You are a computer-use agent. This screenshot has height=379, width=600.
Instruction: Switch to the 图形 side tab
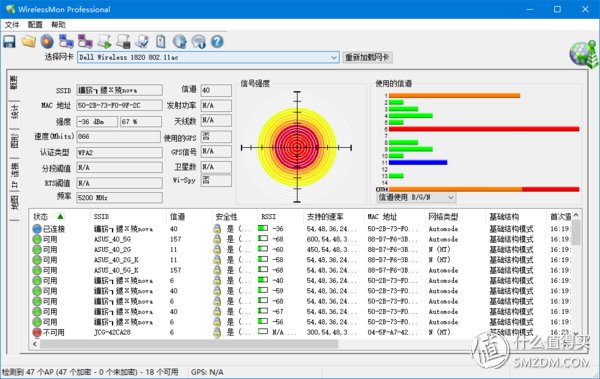point(15,141)
